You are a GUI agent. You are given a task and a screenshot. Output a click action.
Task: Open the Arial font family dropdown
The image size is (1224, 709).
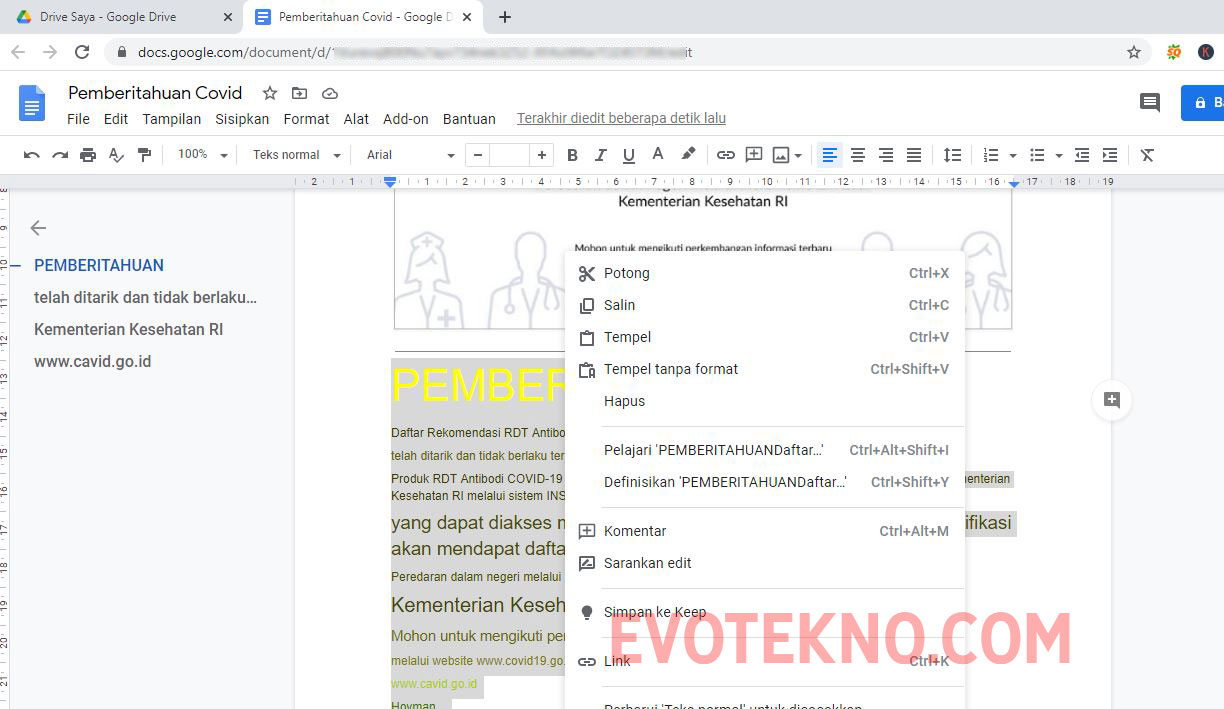click(410, 155)
